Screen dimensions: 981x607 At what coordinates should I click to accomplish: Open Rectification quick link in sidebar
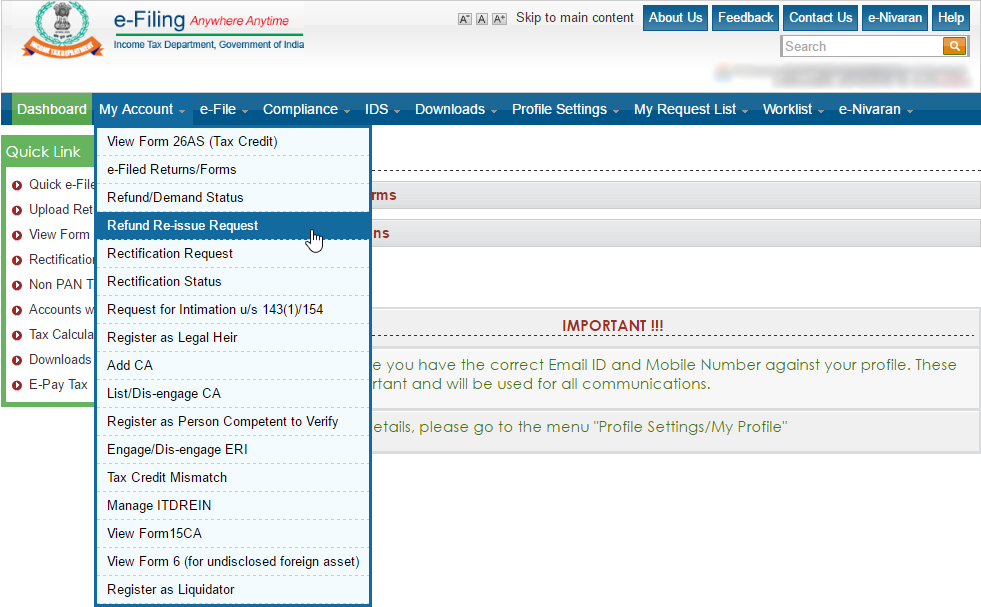click(x=61, y=260)
